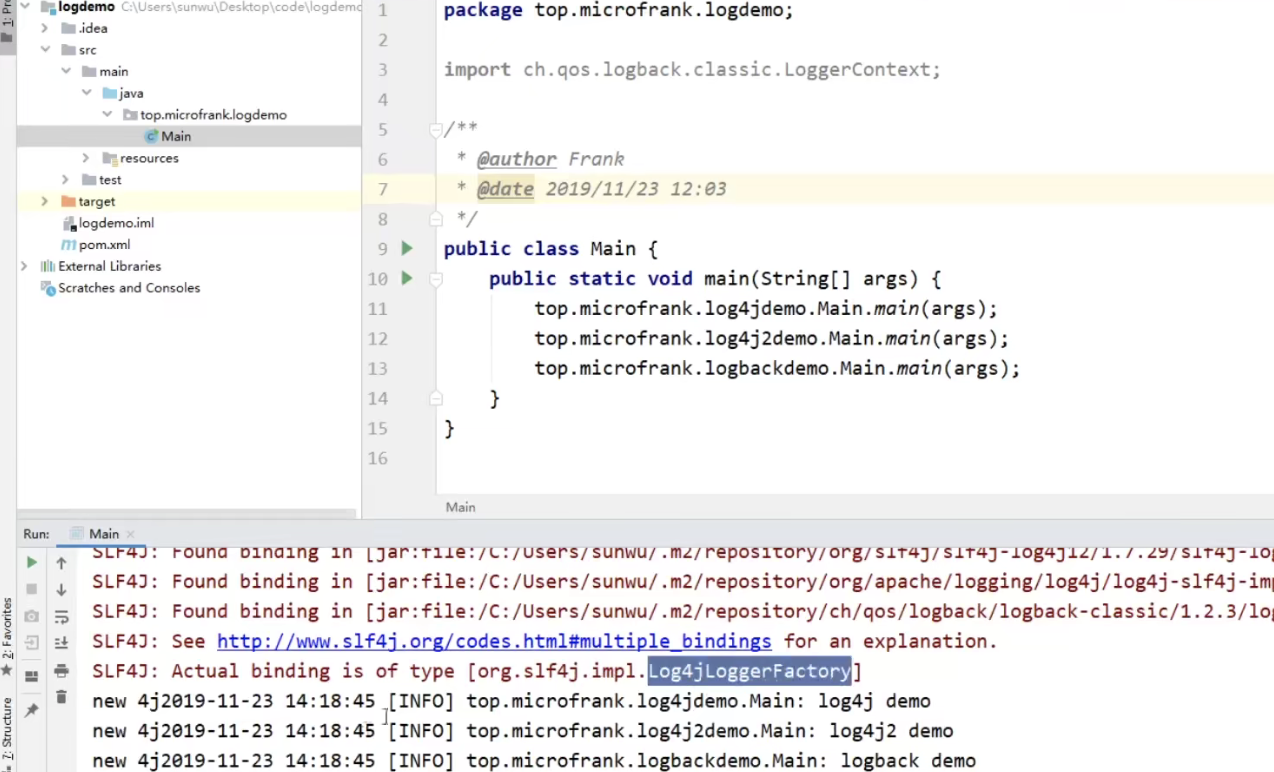Run main method from gutter arrow on line 10
The image size is (1274, 772).
(x=407, y=278)
